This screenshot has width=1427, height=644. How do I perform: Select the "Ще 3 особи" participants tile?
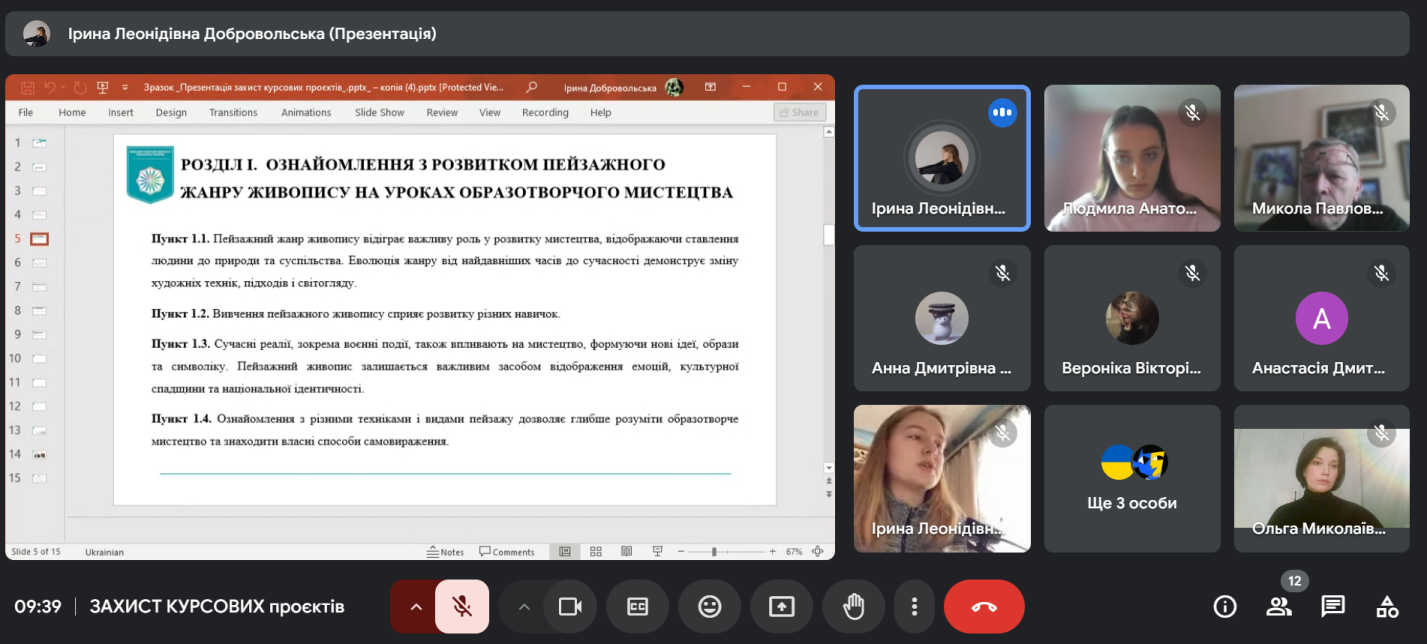[1132, 478]
